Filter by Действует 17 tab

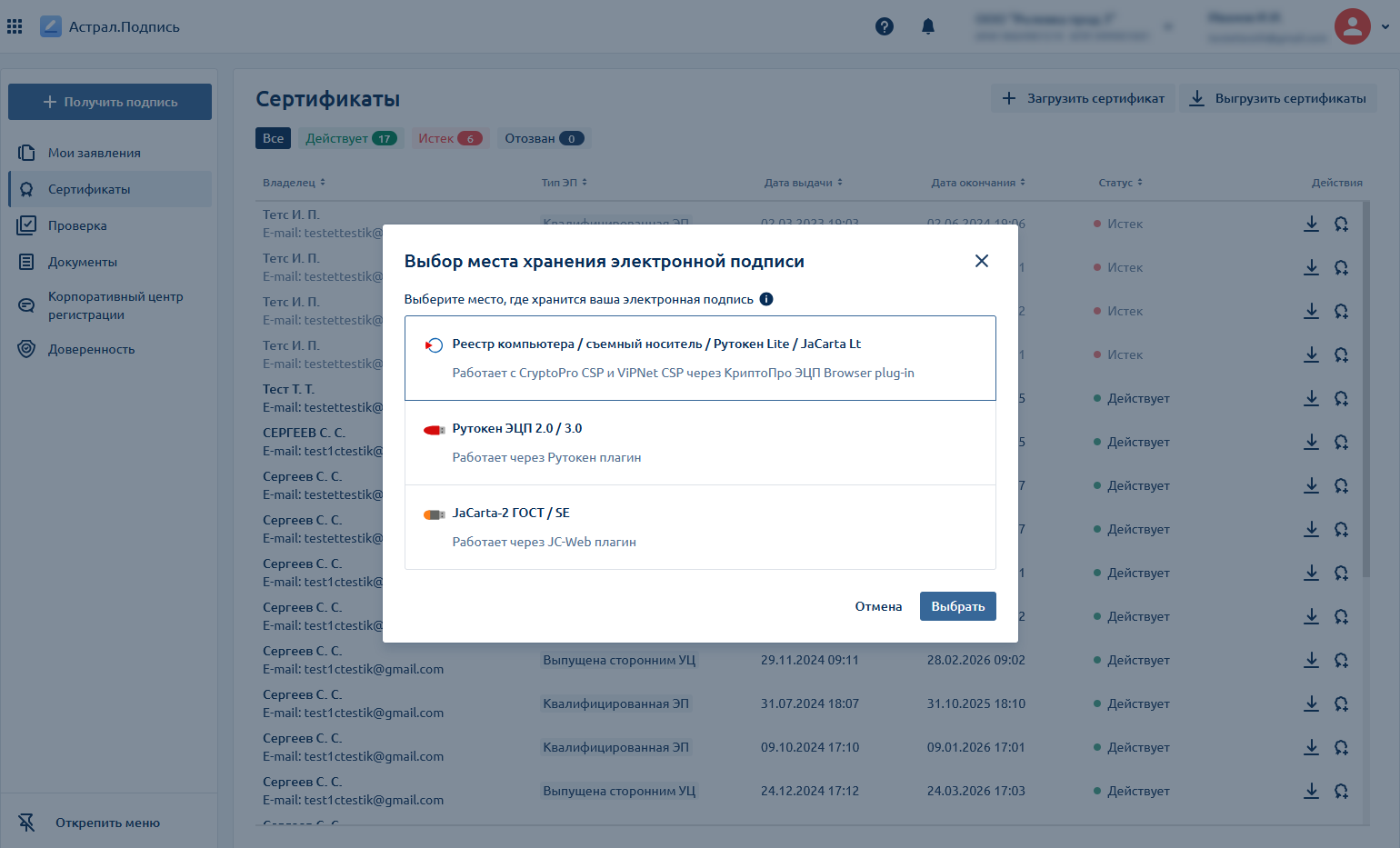pyautogui.click(x=351, y=138)
